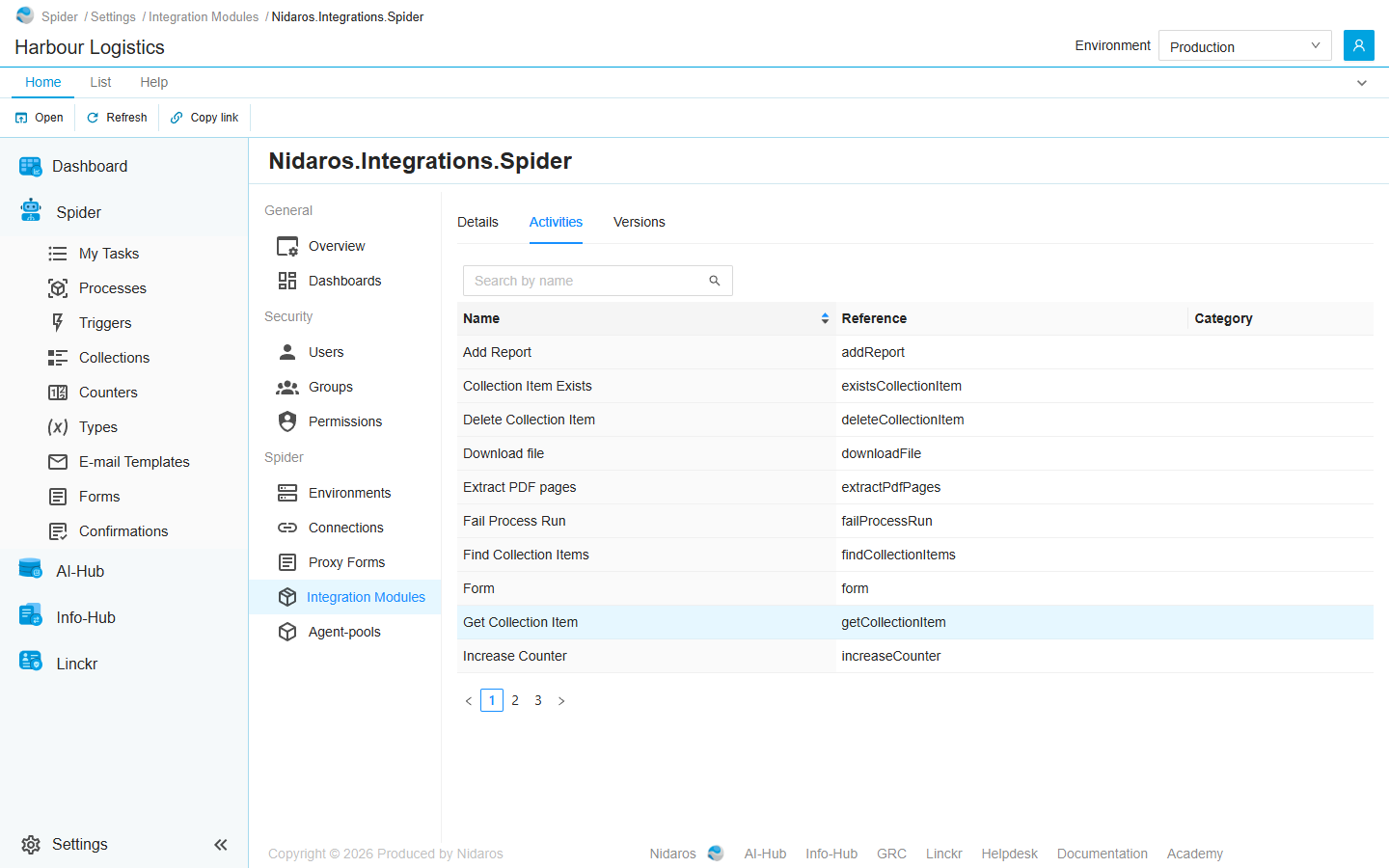Click the Overview icon
Viewport: 1389px width, 868px height.
point(287,247)
